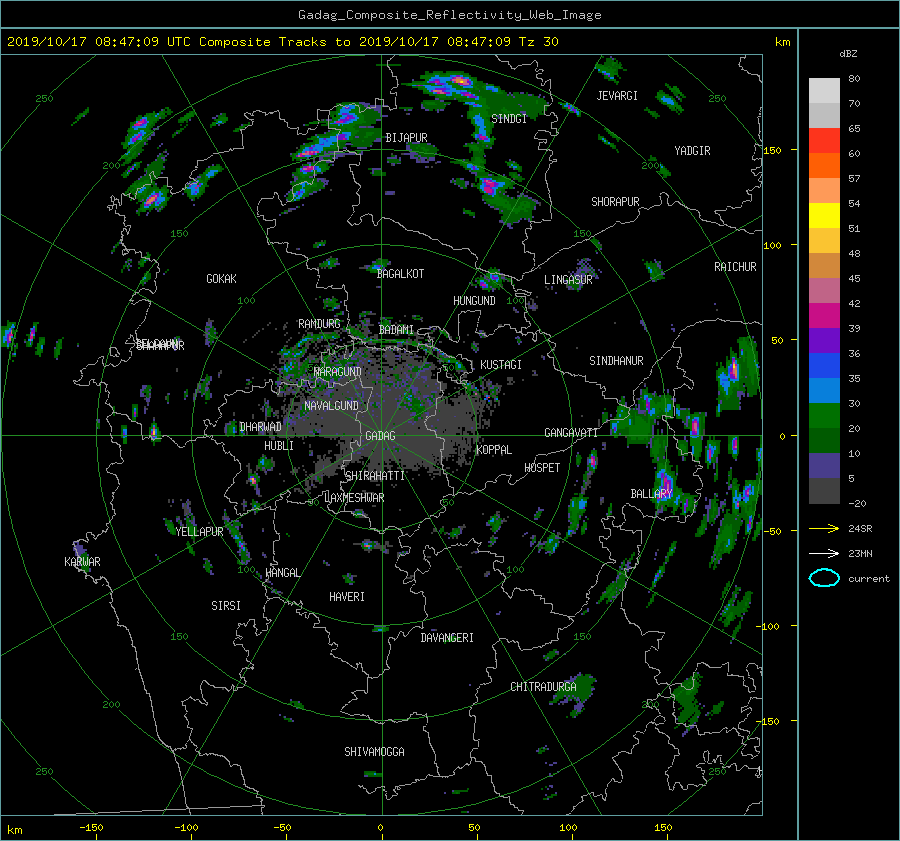This screenshot has height=841, width=900.
Task: Click the KOPPAL city label
Action: (494, 450)
